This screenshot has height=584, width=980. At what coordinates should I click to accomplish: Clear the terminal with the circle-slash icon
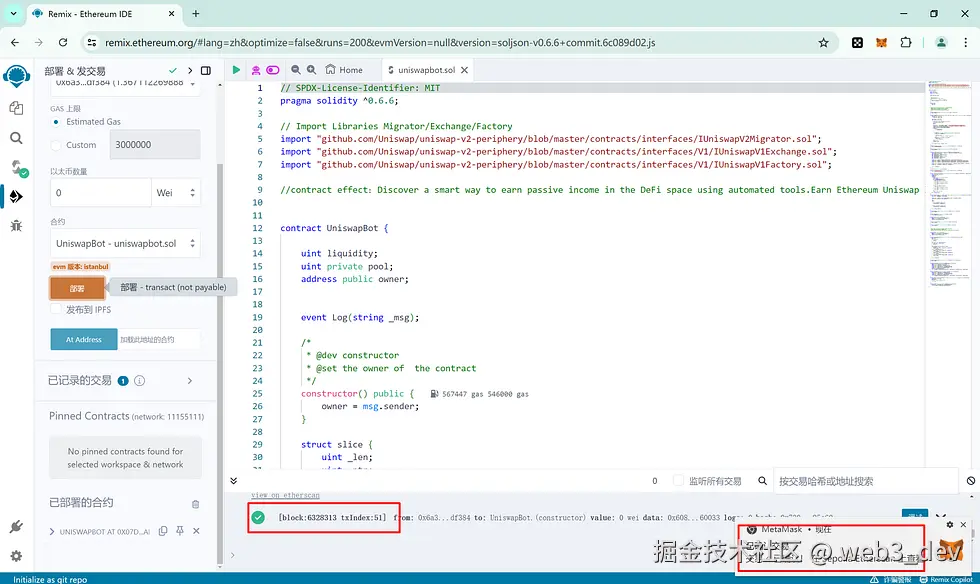pyautogui.click(x=971, y=481)
